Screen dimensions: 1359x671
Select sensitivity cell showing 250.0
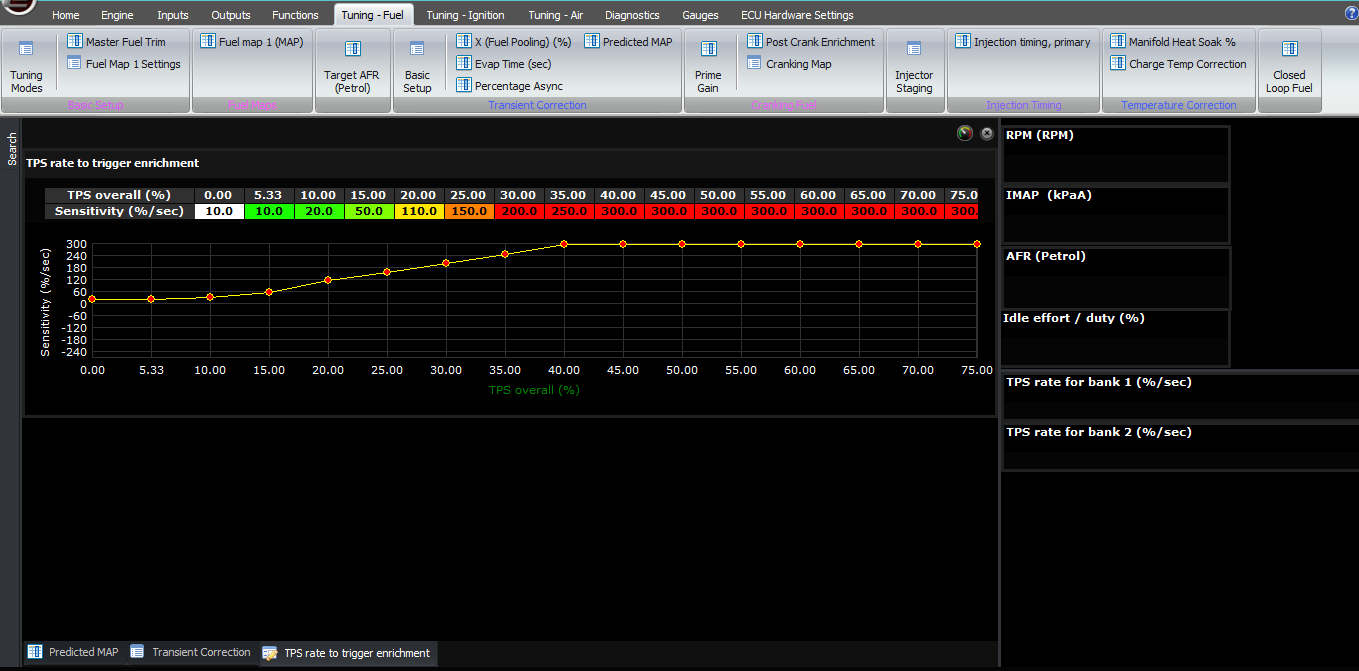569,211
